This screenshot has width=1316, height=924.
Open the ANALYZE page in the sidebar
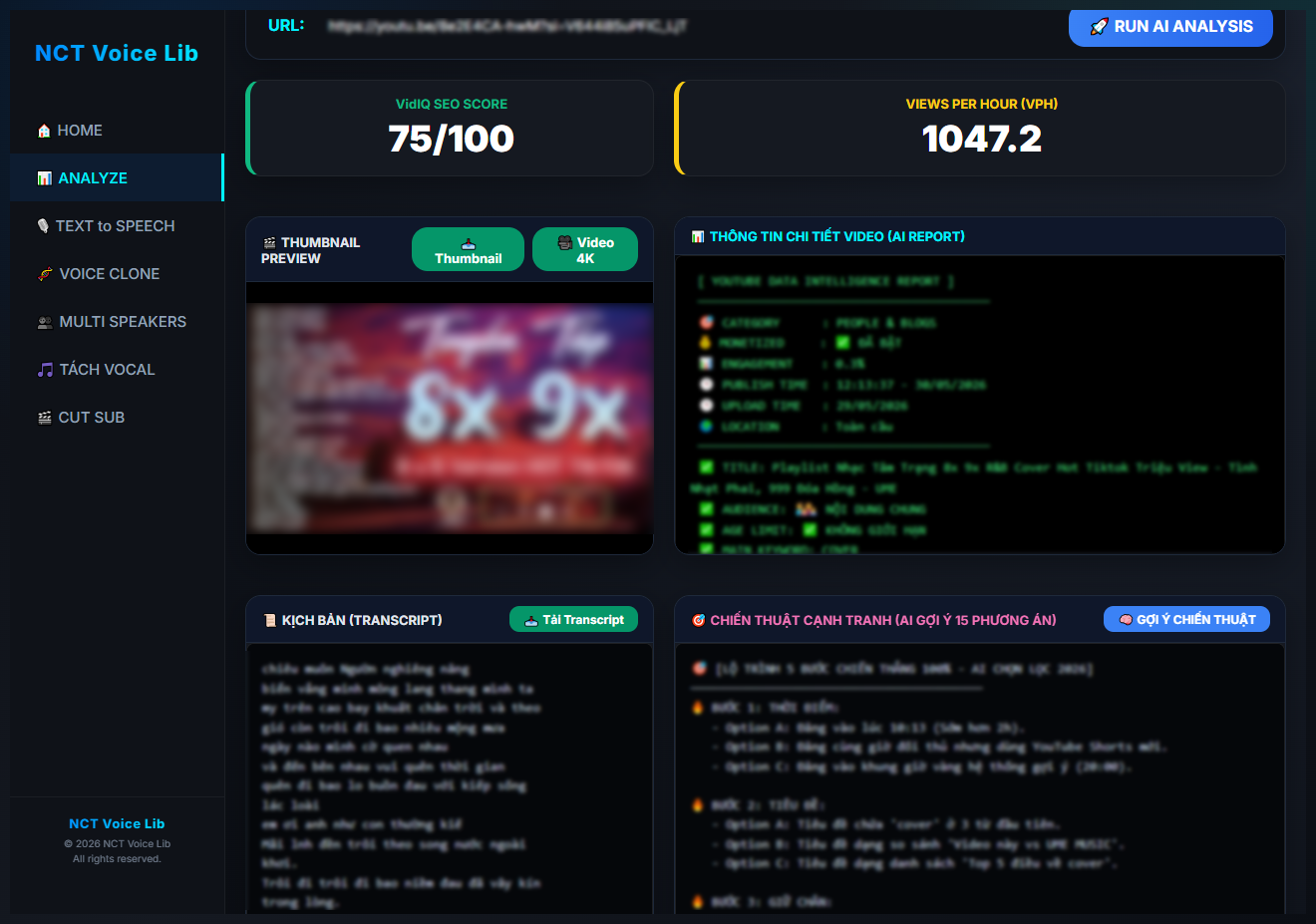pos(118,178)
